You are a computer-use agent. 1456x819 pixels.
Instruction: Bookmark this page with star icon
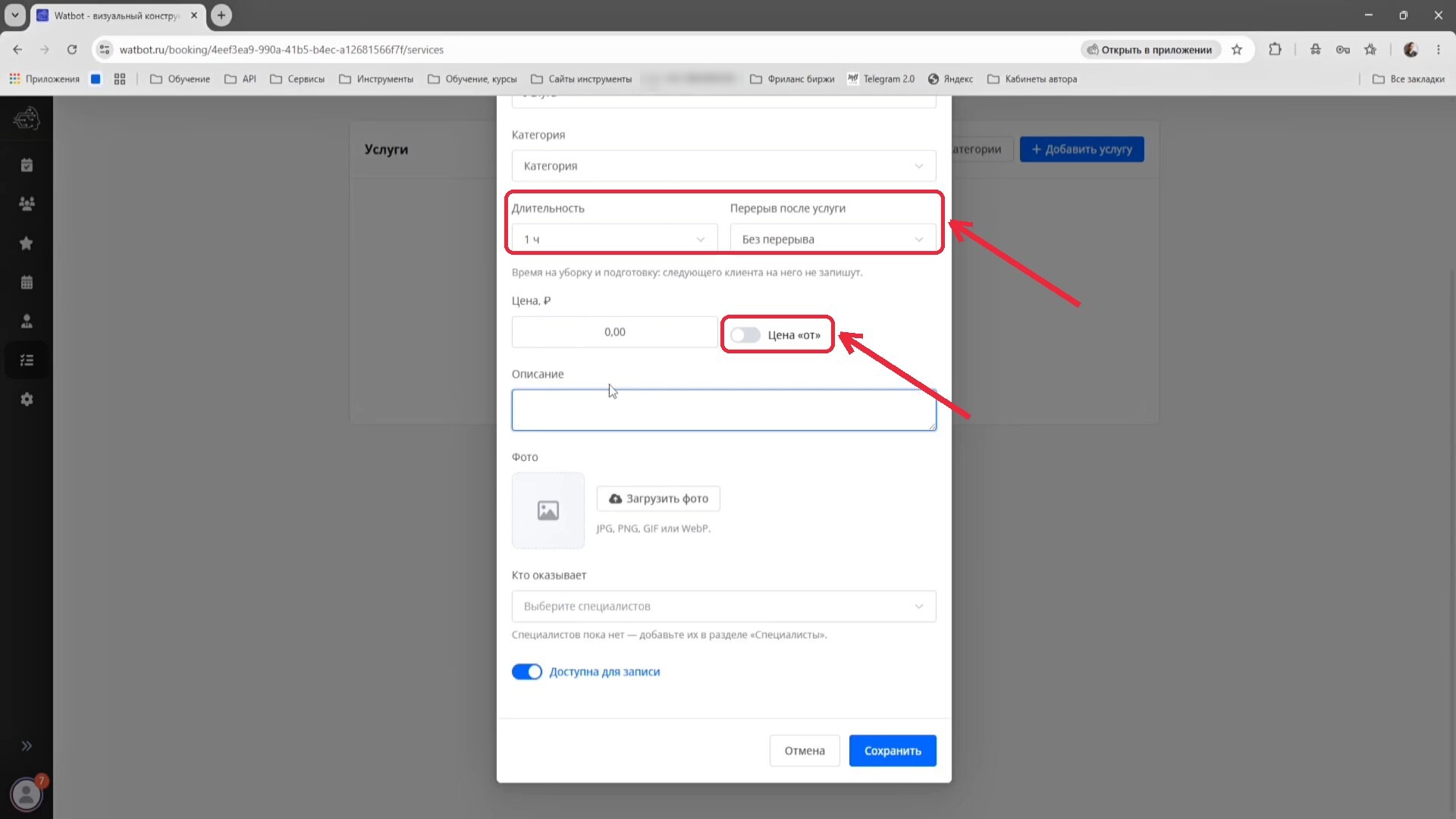point(1237,50)
